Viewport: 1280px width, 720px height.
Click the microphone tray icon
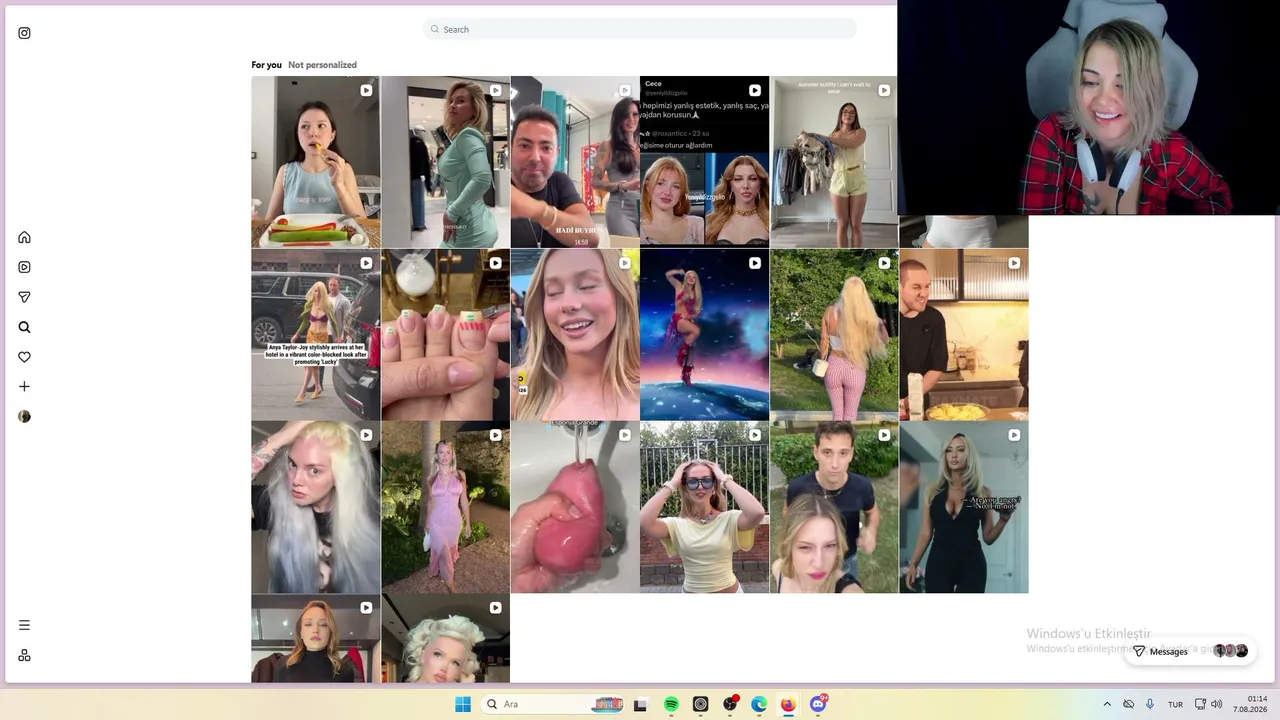pyautogui.click(x=1150, y=704)
